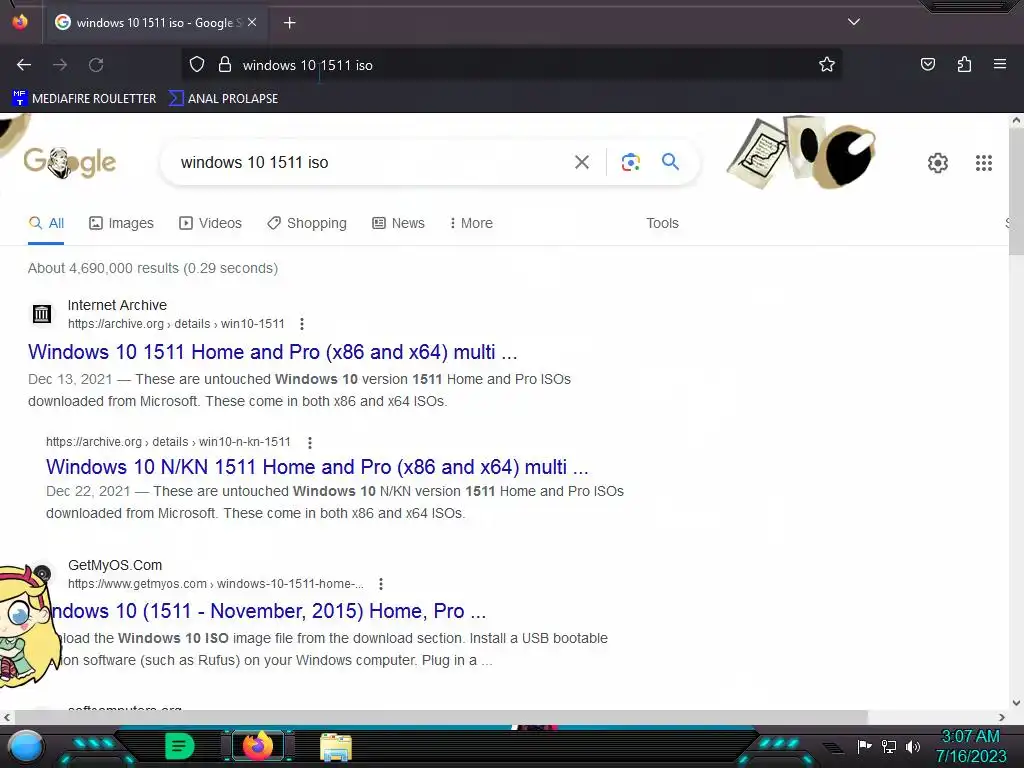Open Google quick settings gear
Viewport: 1024px width, 768px height.
(938, 163)
